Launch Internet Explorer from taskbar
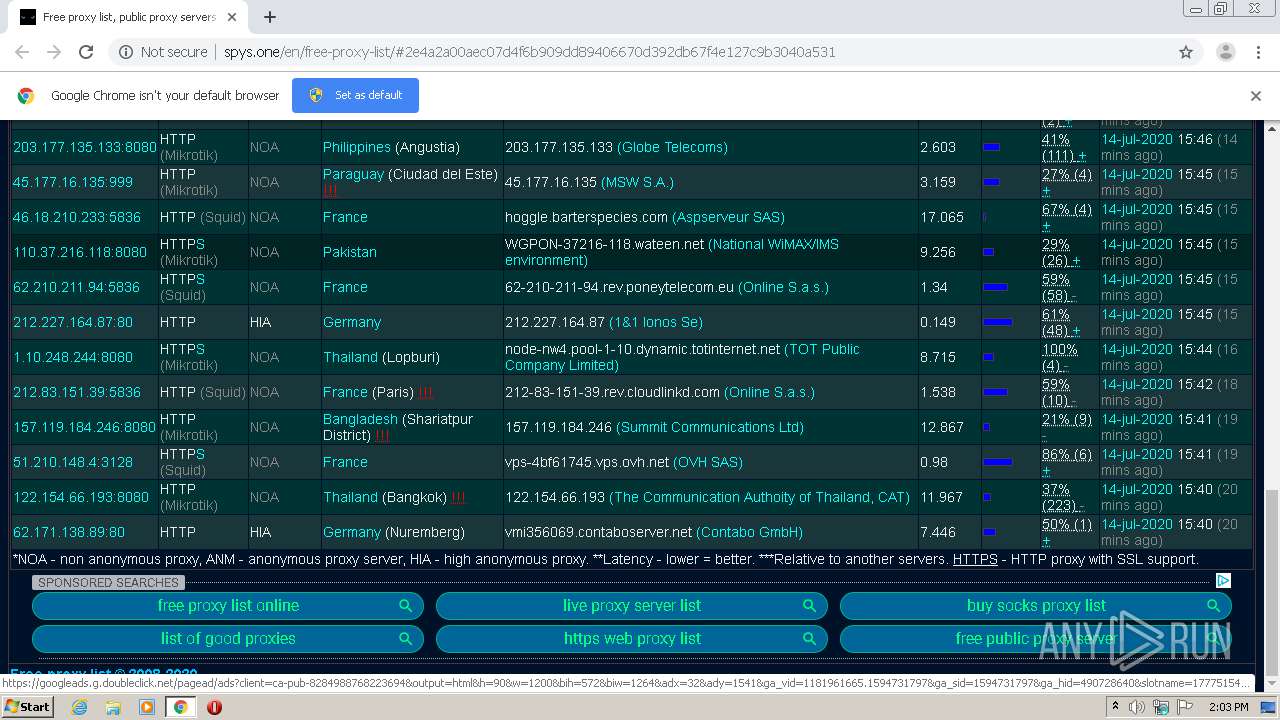This screenshot has height=720, width=1280. pyautogui.click(x=79, y=707)
